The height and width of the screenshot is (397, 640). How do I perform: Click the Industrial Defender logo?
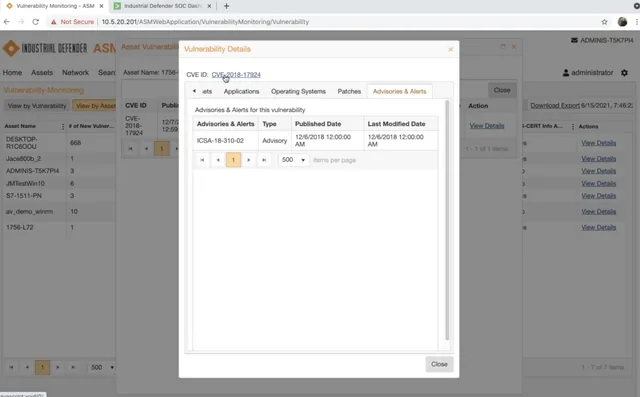[45, 48]
